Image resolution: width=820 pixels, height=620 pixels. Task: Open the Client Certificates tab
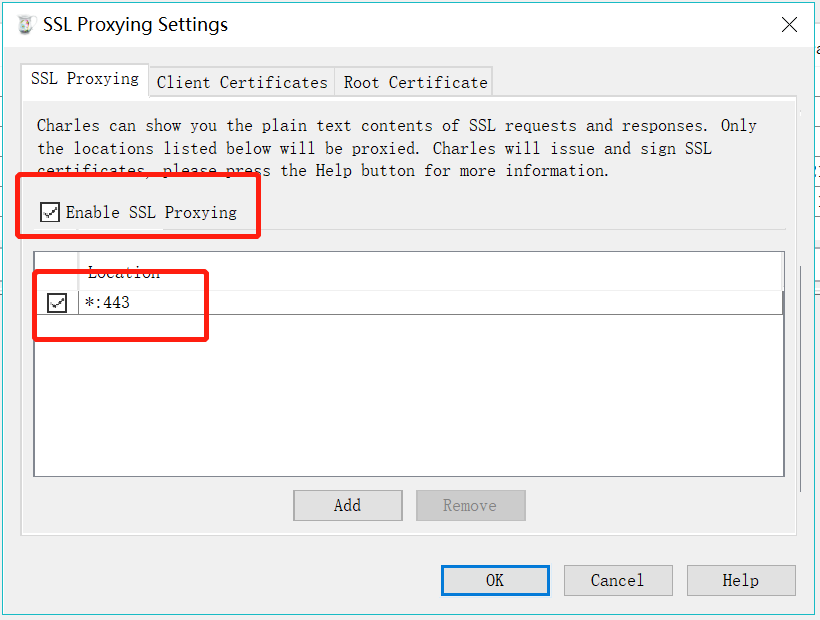pyautogui.click(x=242, y=82)
